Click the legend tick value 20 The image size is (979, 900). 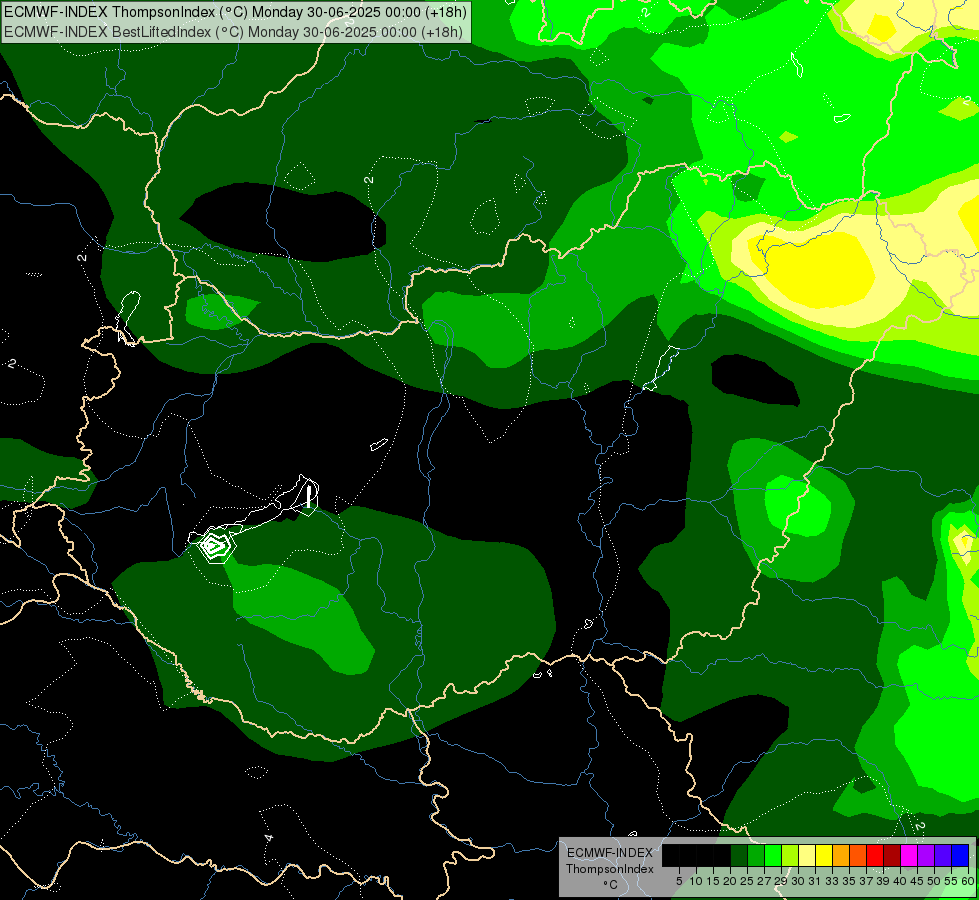click(x=731, y=881)
